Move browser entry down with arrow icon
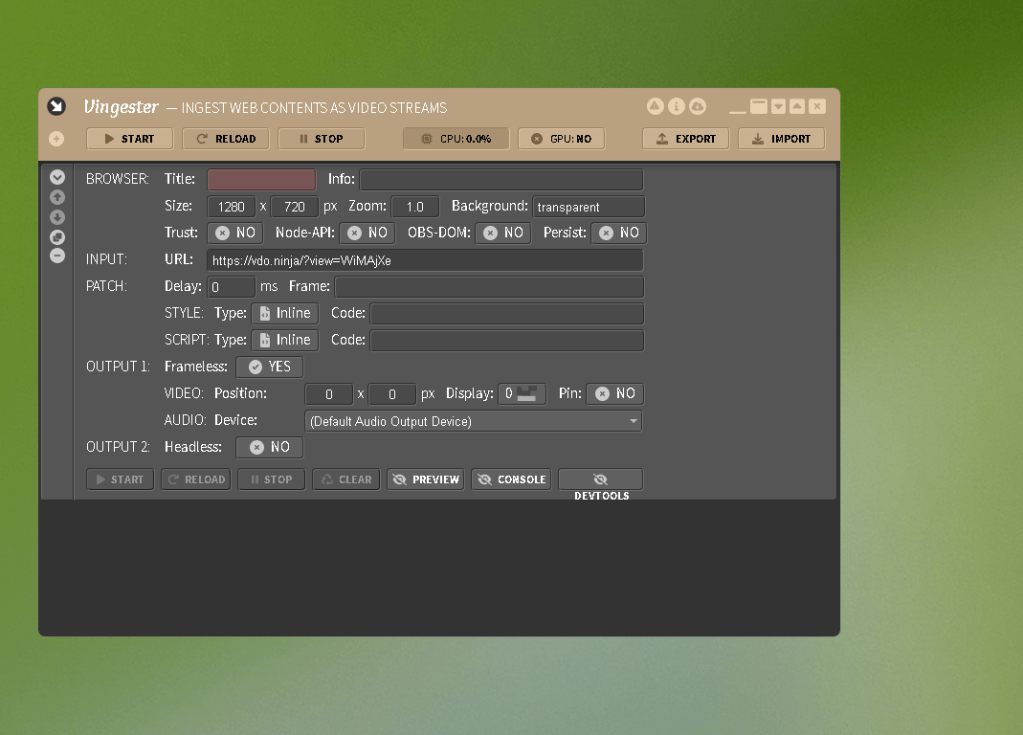 [57, 217]
